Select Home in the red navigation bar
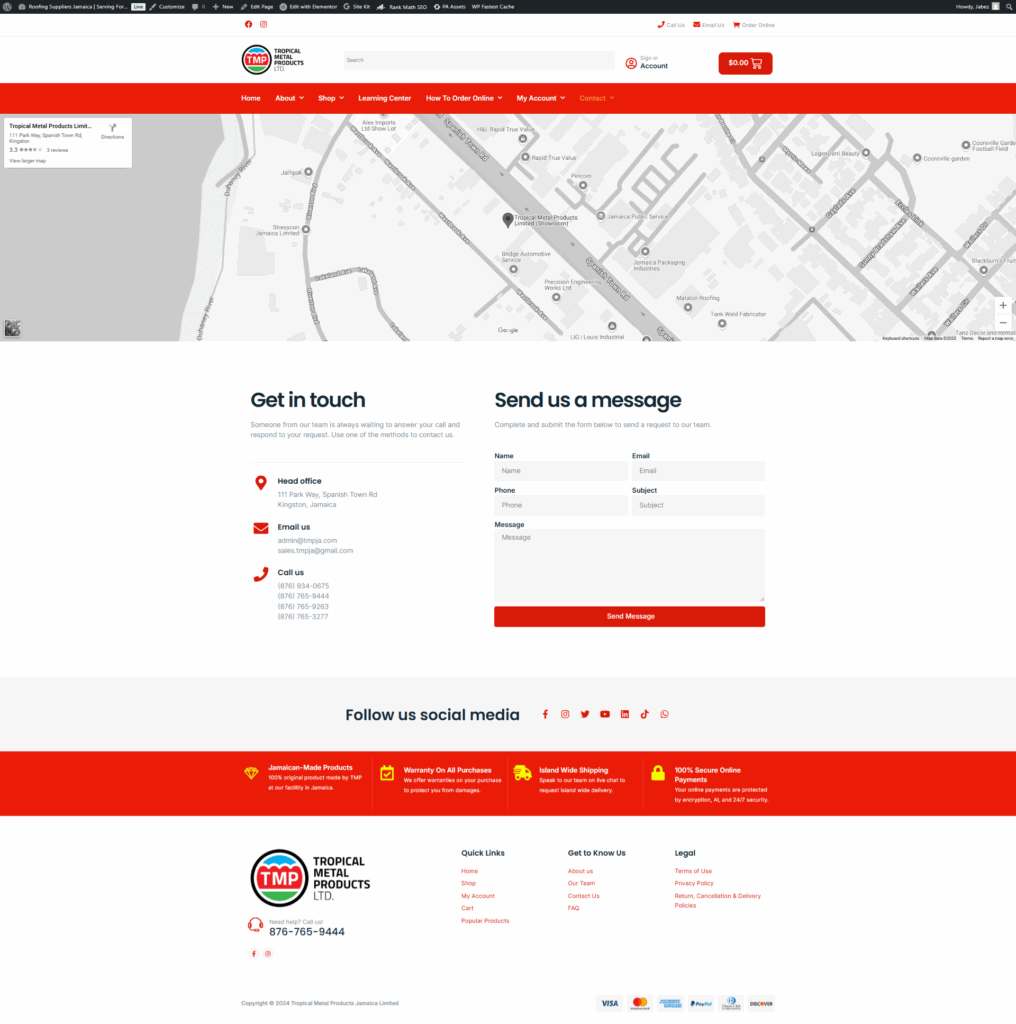Image resolution: width=1016 pixels, height=1024 pixels. tap(251, 98)
